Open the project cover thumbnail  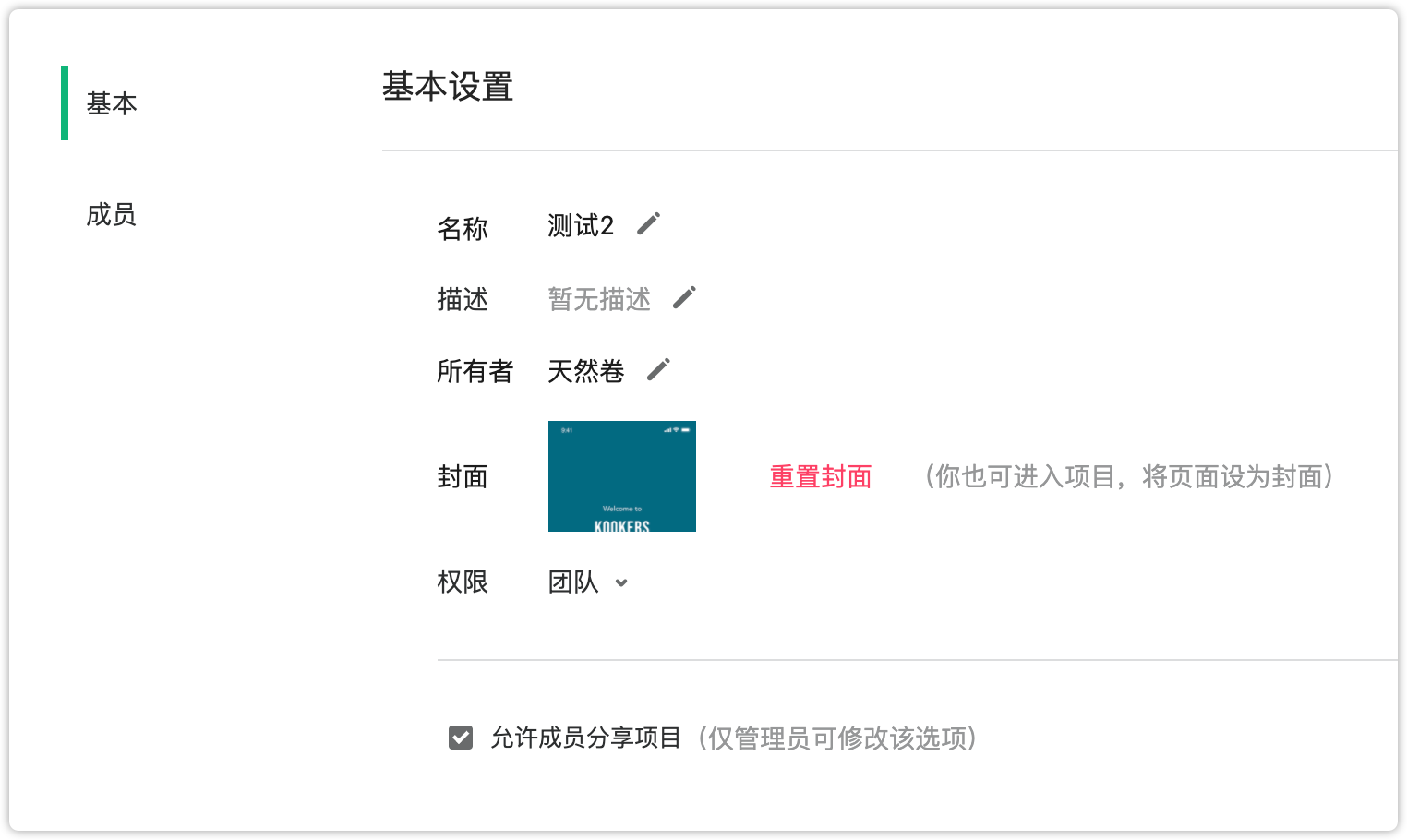(622, 476)
